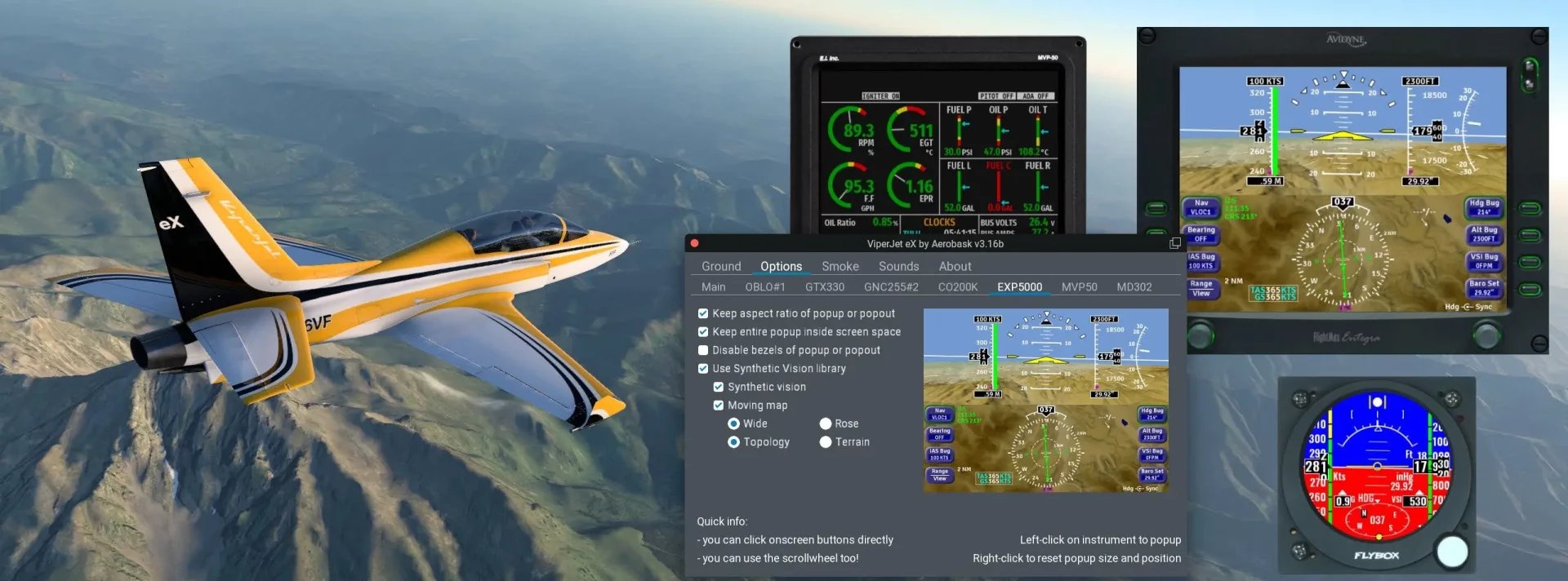Click Bearing OFF button in options preview
This screenshot has width=1568, height=581.
point(939,434)
